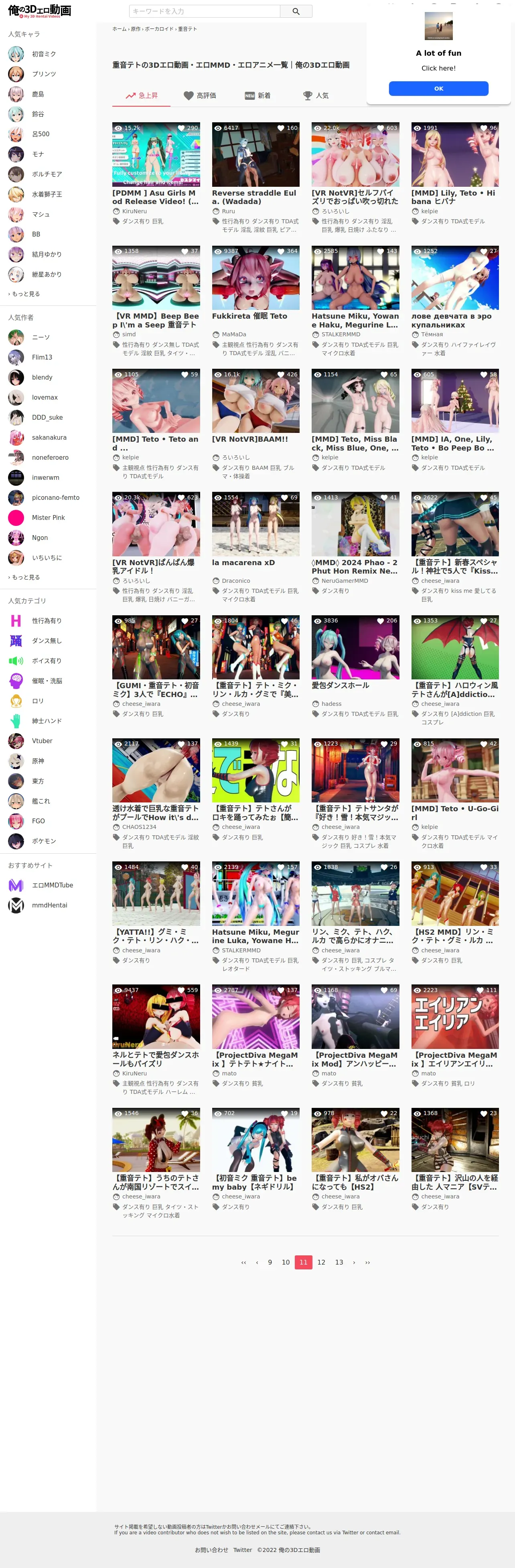Screen dimensions: 515x1568
Task: Select the ボイス有り speaker icon
Action: pos(16,661)
